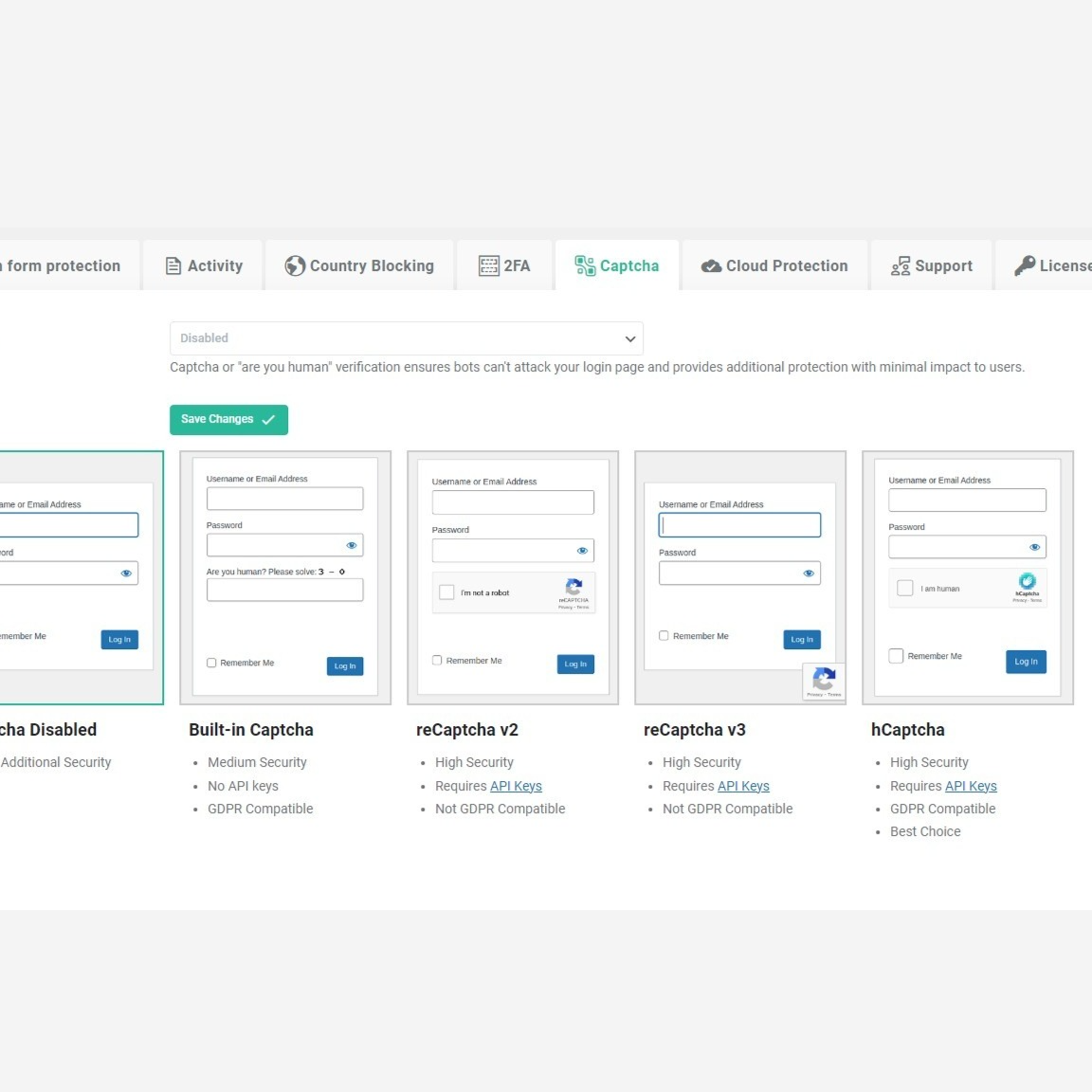Click the Save Changes button
Screen dimensions: 1092x1092
pos(228,420)
